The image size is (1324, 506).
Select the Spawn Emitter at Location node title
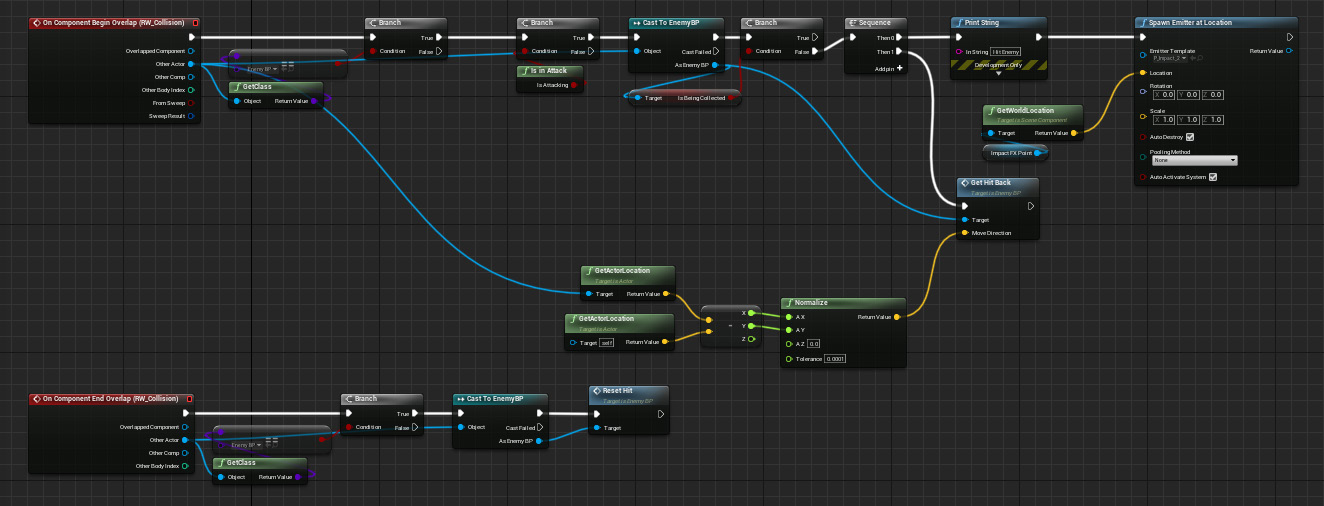point(1190,23)
